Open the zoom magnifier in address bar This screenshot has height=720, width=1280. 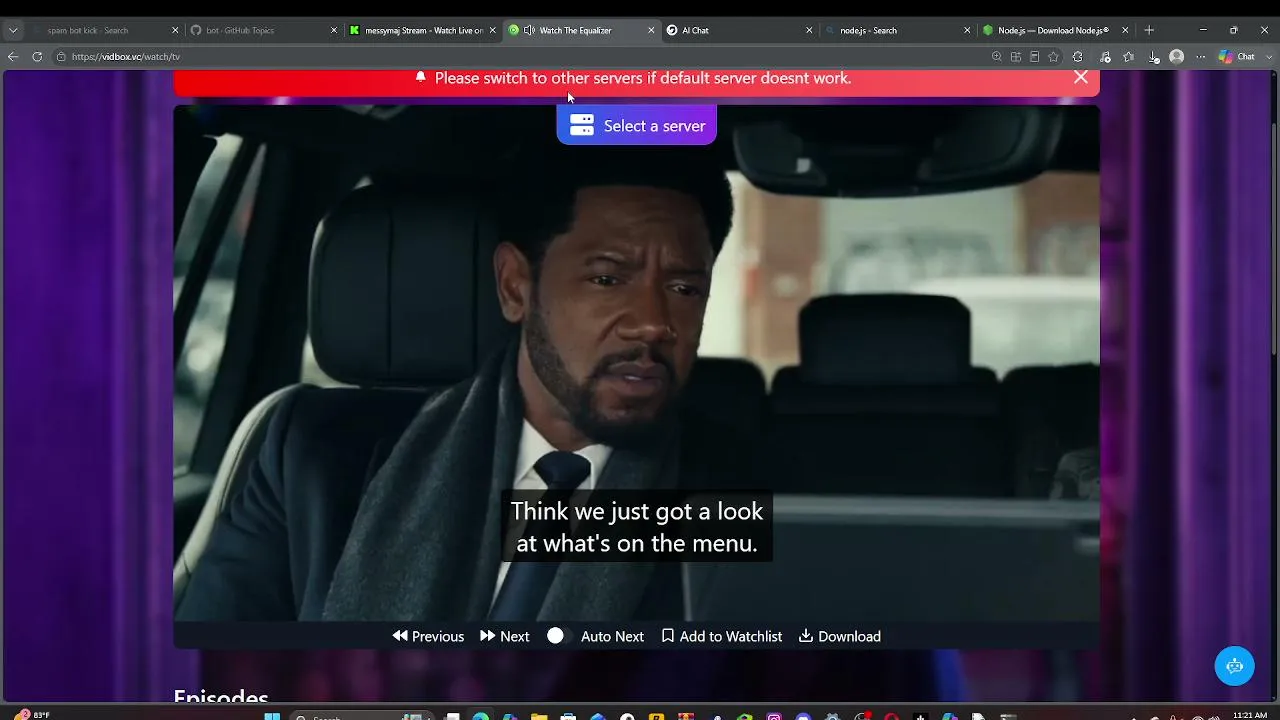(x=997, y=57)
